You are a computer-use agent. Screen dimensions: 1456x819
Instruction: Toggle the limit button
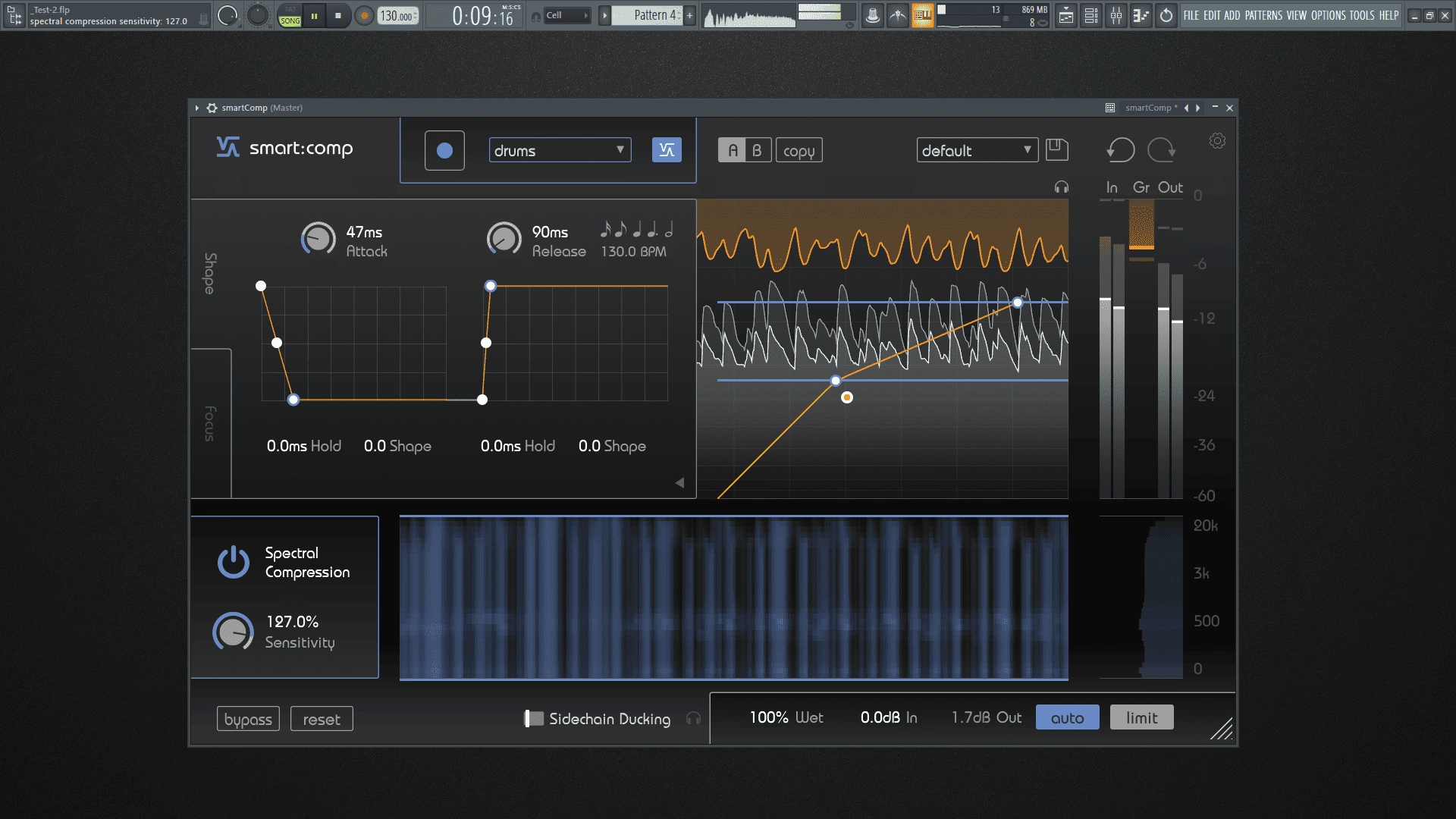(1141, 717)
